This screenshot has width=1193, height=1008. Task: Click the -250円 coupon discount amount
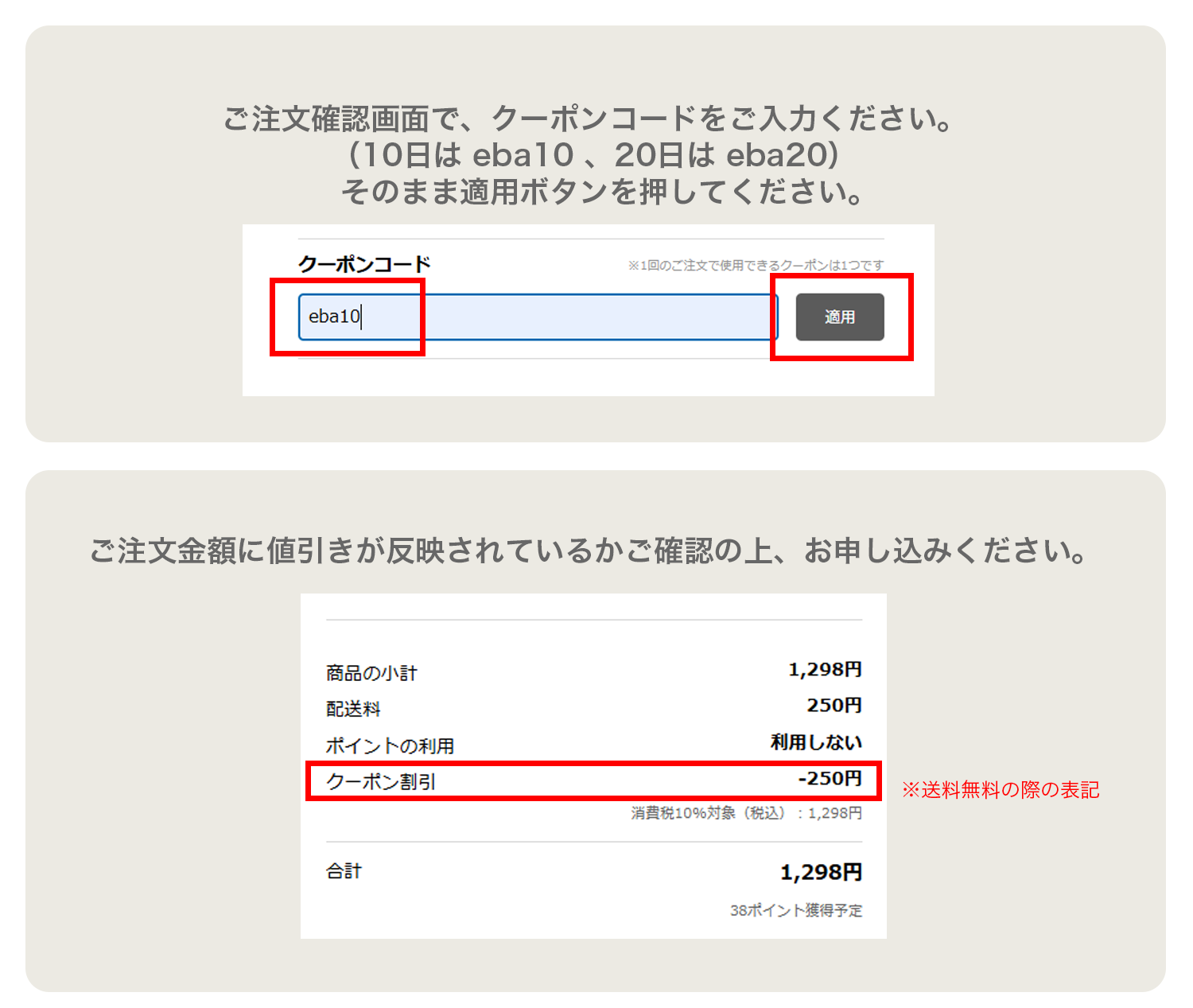(830, 779)
